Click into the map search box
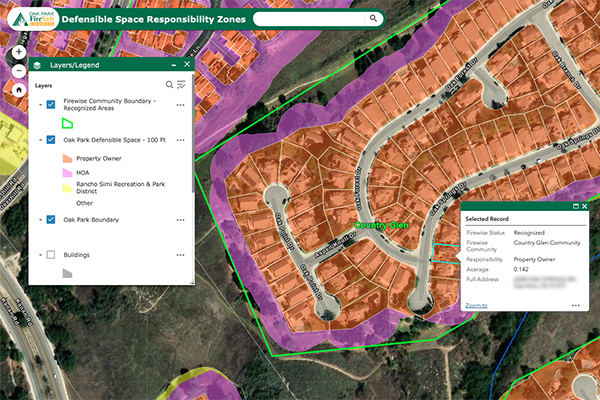The image size is (600, 400). pos(308,18)
